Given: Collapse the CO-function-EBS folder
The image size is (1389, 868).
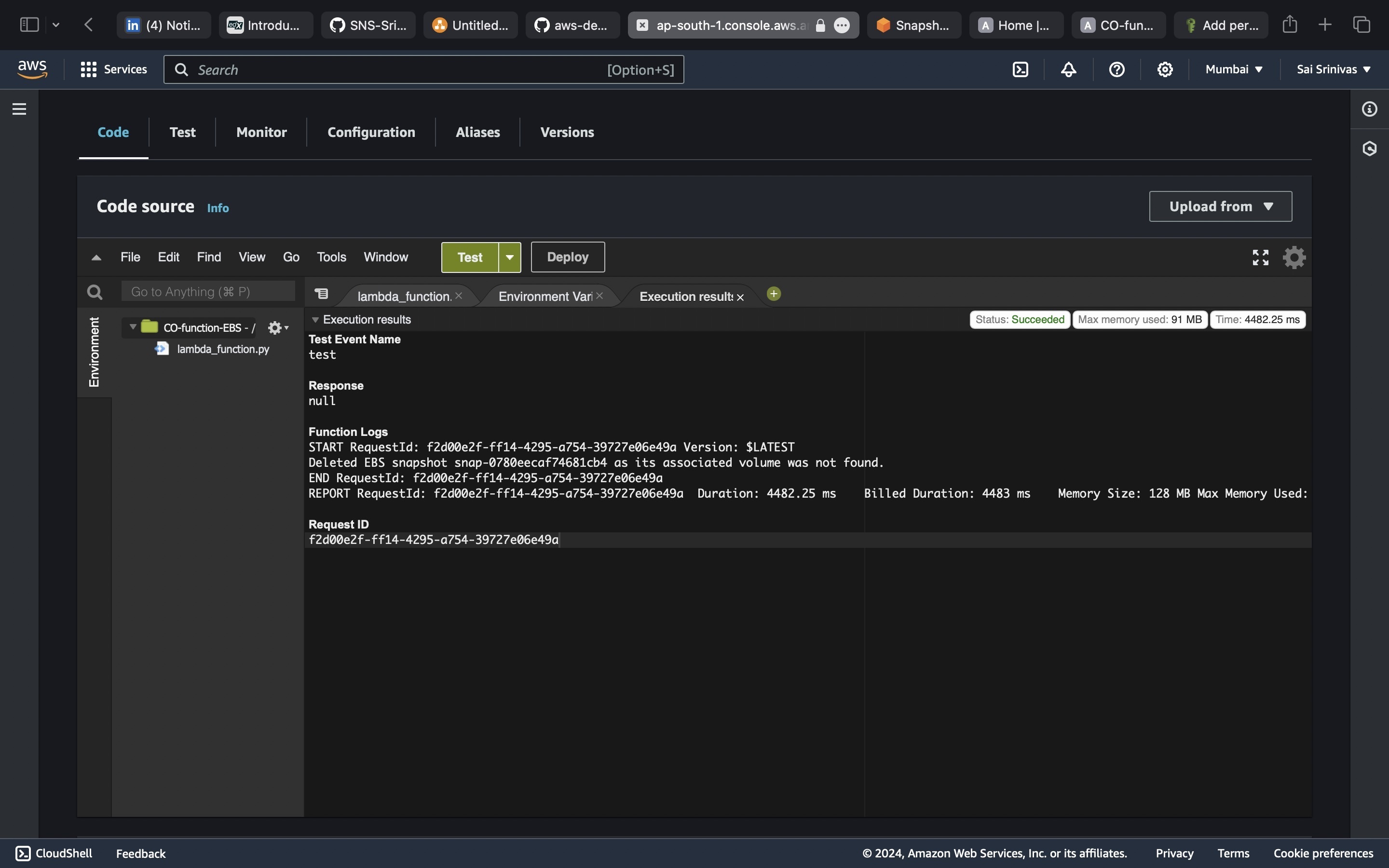Looking at the screenshot, I should 133,326.
